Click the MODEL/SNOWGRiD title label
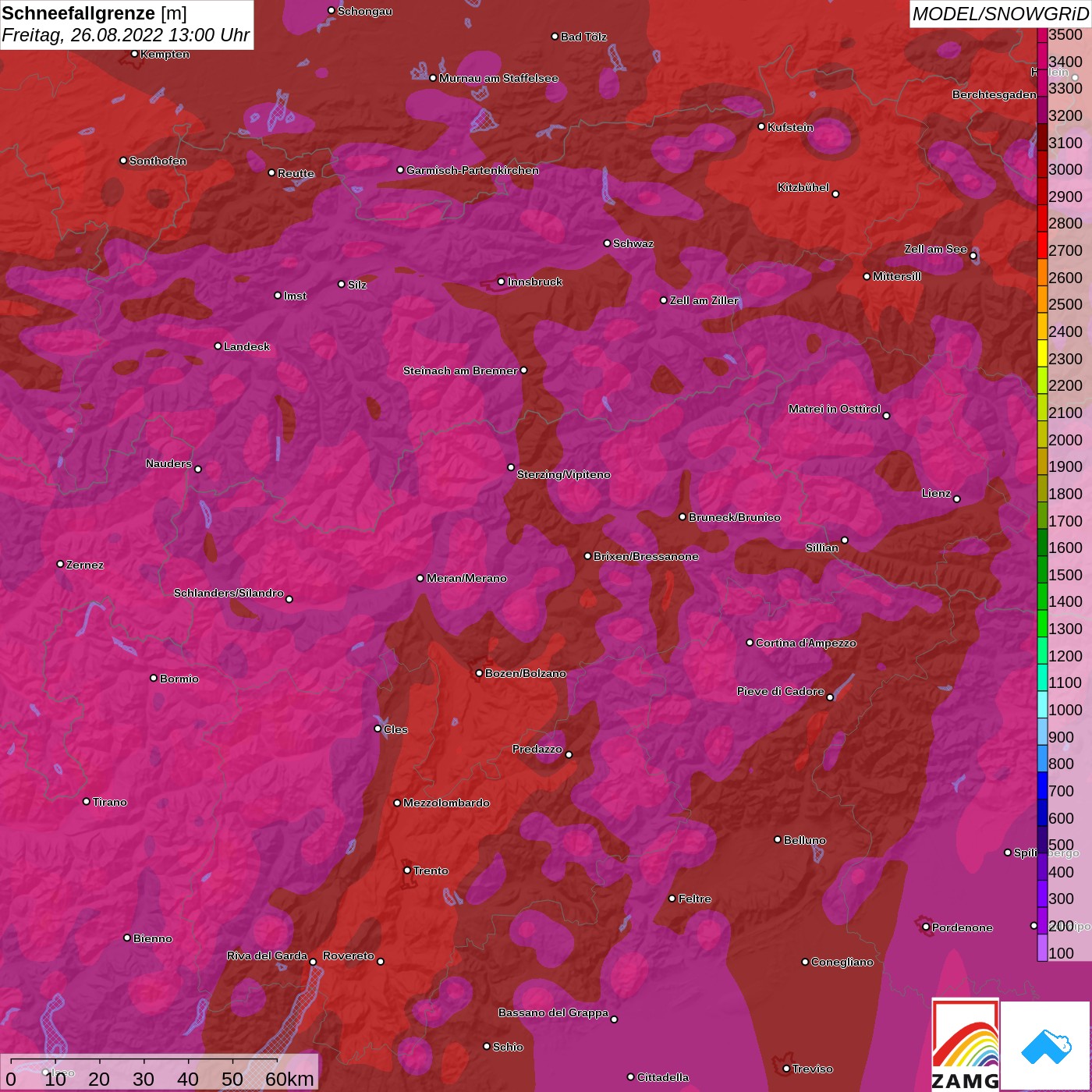 tap(1000, 14)
